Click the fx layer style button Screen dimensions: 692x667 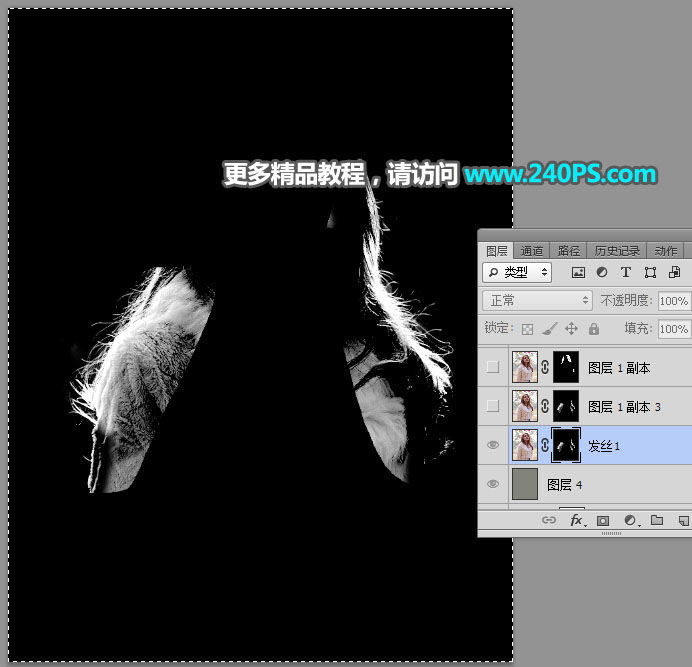pos(578,520)
